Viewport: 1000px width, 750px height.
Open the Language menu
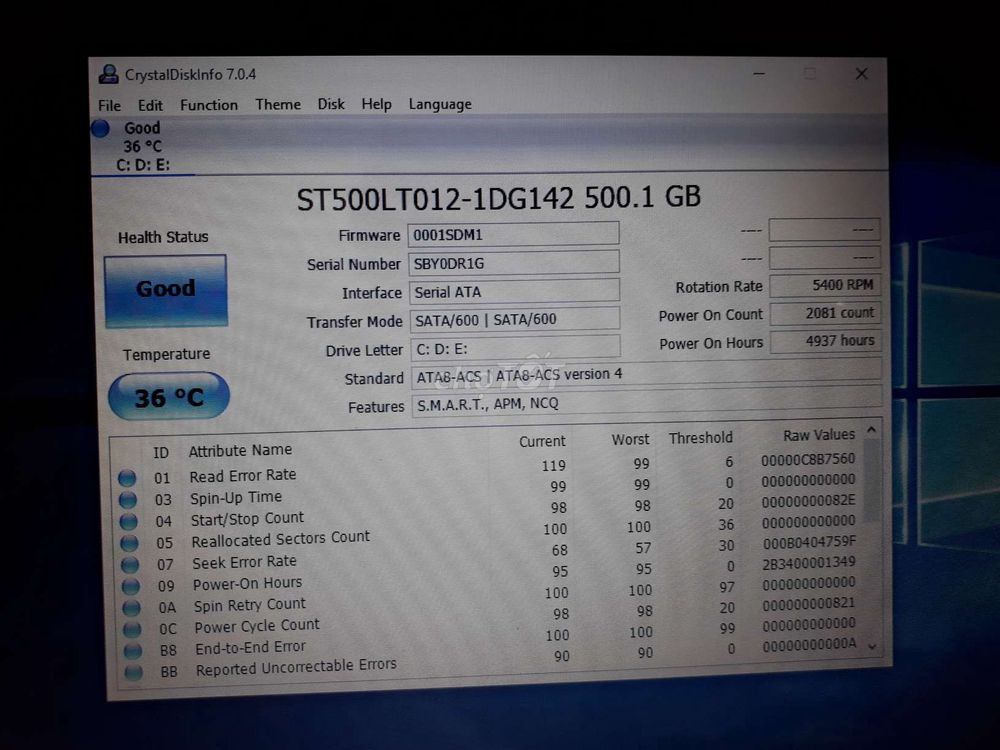click(x=440, y=104)
